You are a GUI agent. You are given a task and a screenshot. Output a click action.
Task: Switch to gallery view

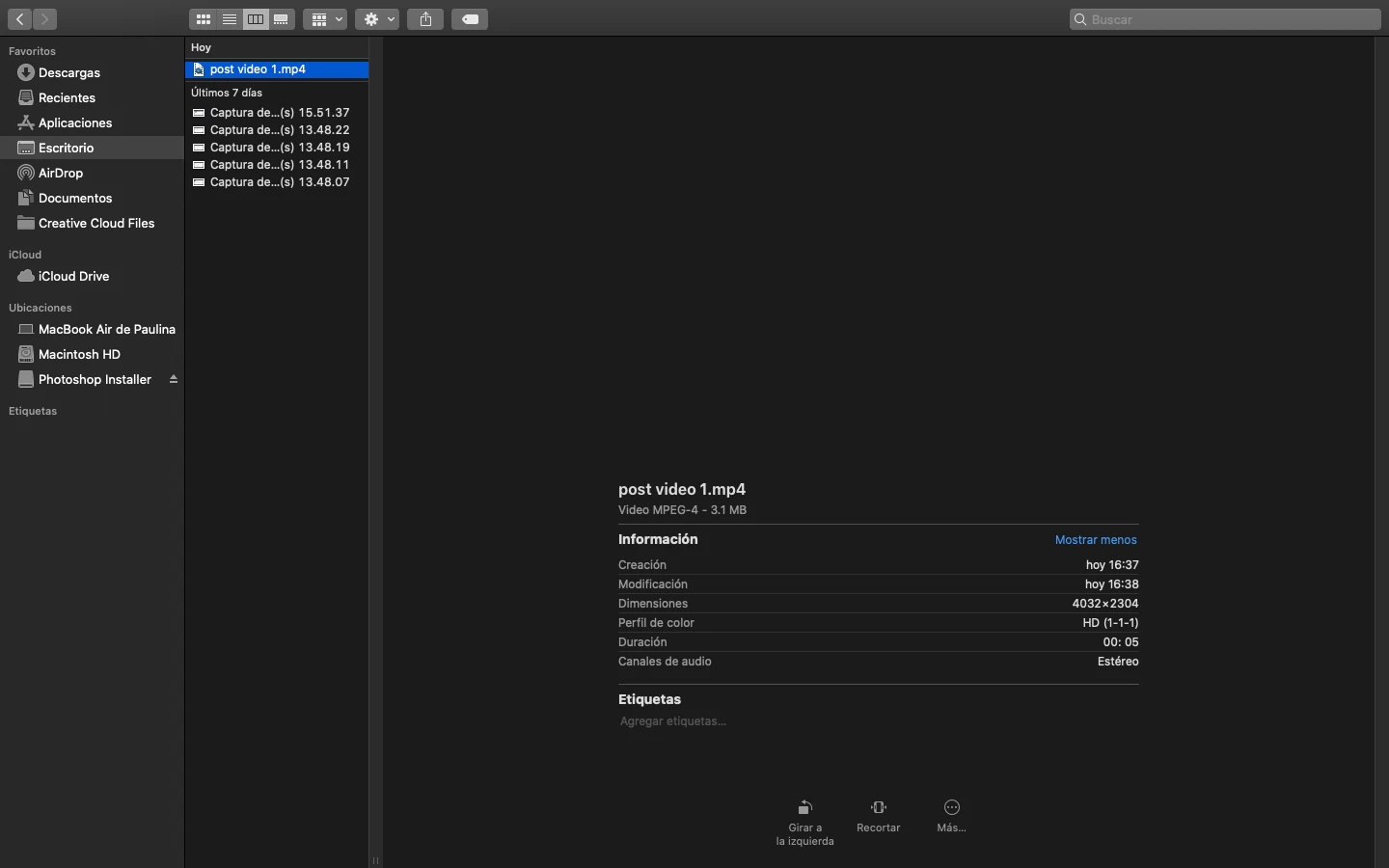[282, 19]
